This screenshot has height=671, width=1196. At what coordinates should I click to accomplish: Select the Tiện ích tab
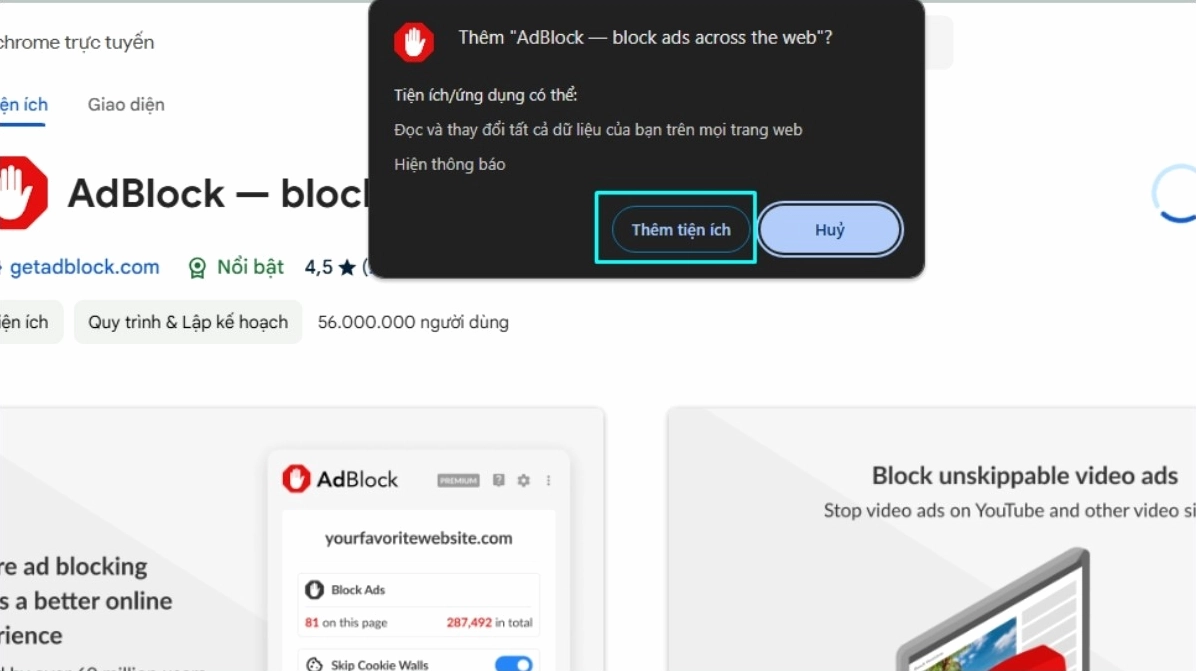(24, 104)
